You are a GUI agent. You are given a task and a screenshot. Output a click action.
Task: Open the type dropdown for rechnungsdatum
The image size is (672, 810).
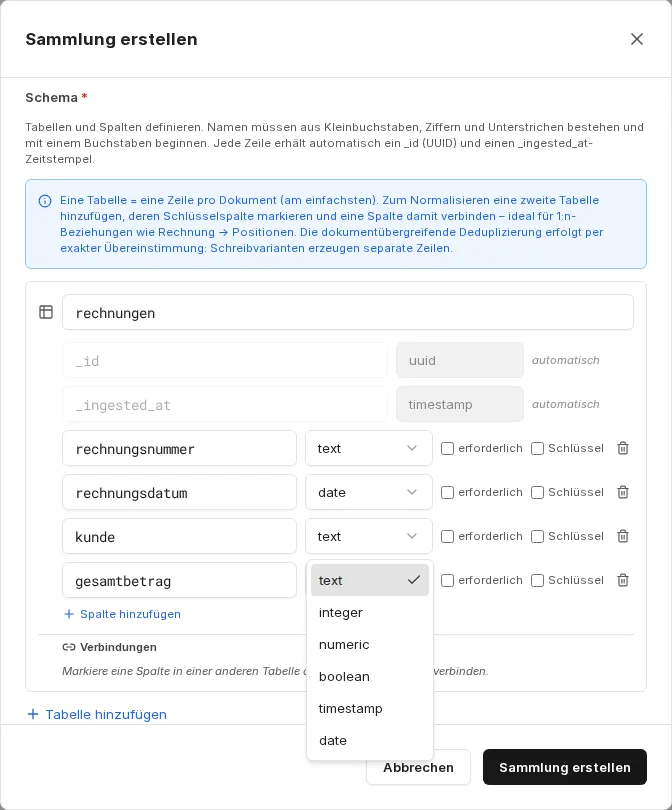369,492
